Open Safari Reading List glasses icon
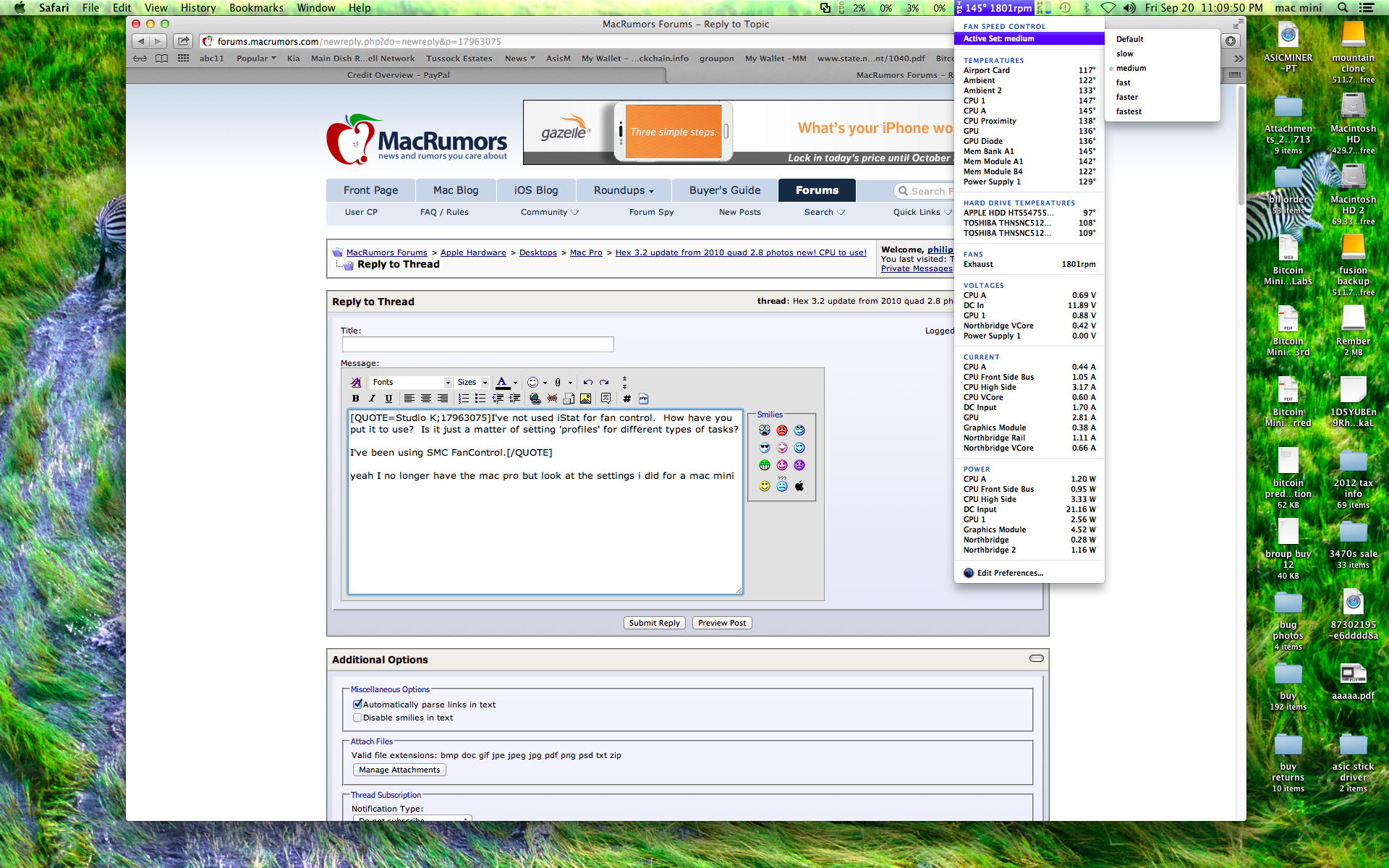Viewport: 1389px width, 868px height. coord(140,59)
